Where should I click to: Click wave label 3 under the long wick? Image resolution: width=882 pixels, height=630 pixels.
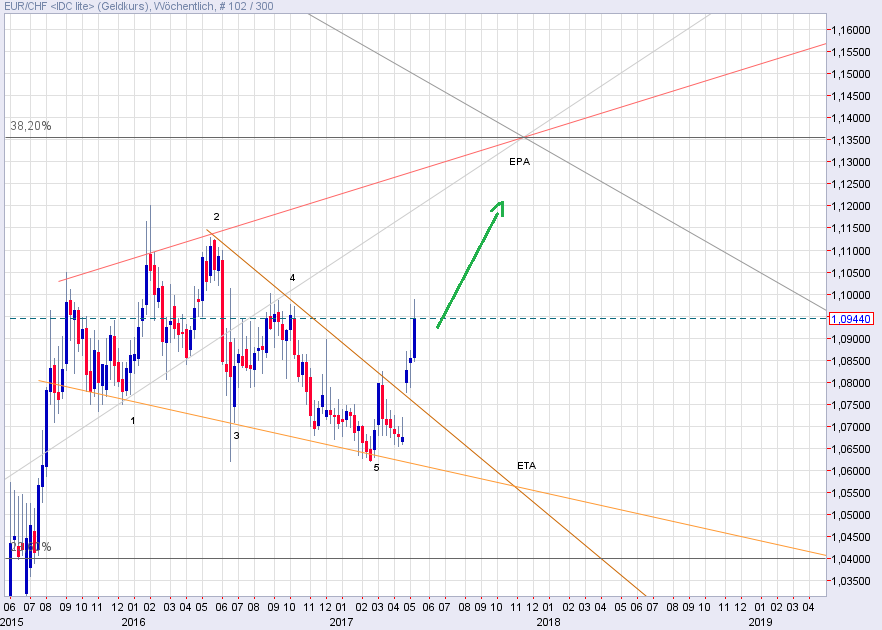click(236, 435)
